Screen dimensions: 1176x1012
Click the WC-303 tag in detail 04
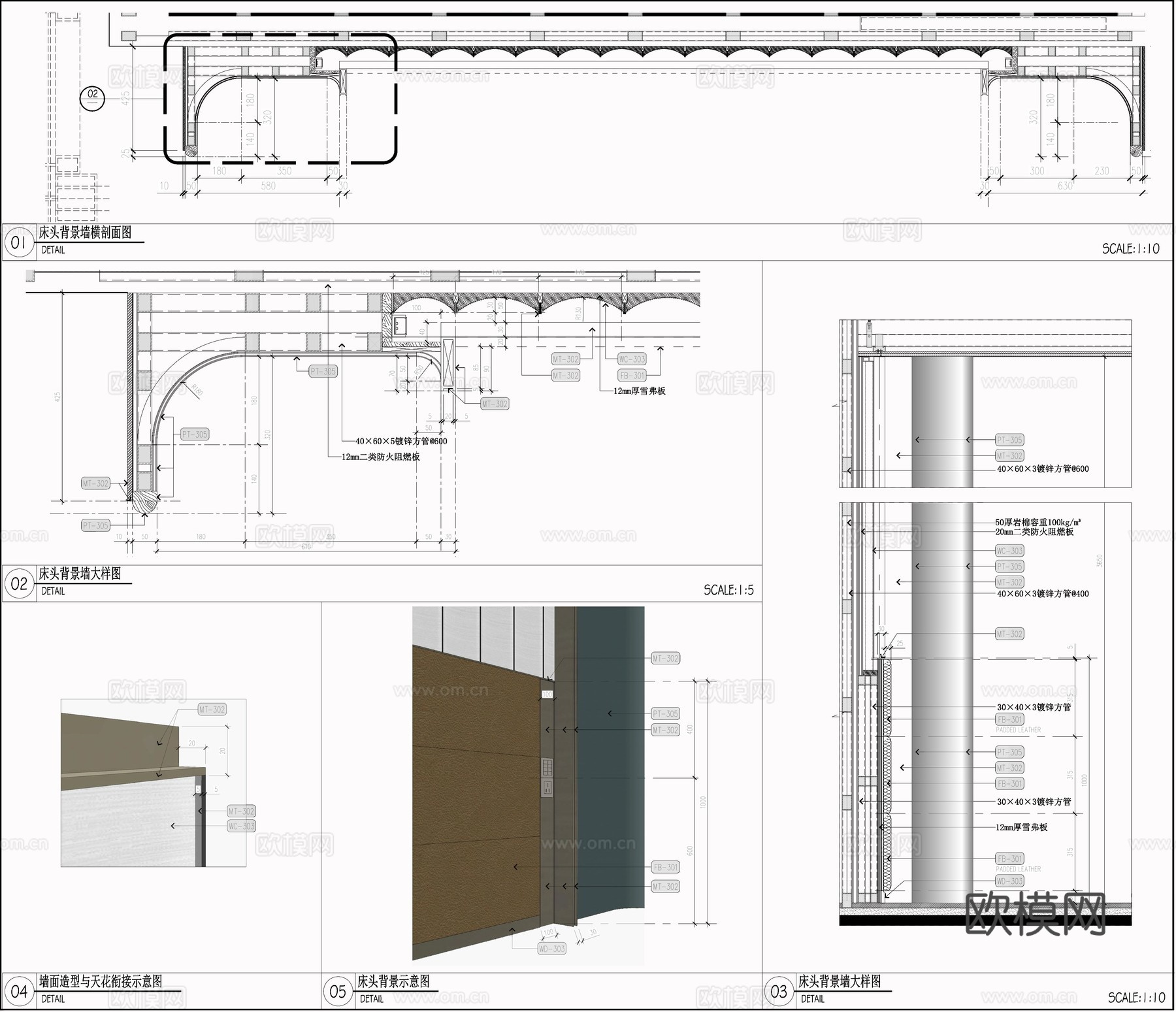(x=241, y=826)
